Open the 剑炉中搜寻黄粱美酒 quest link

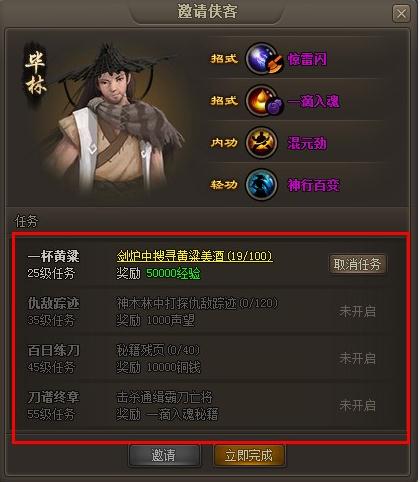(x=195, y=256)
